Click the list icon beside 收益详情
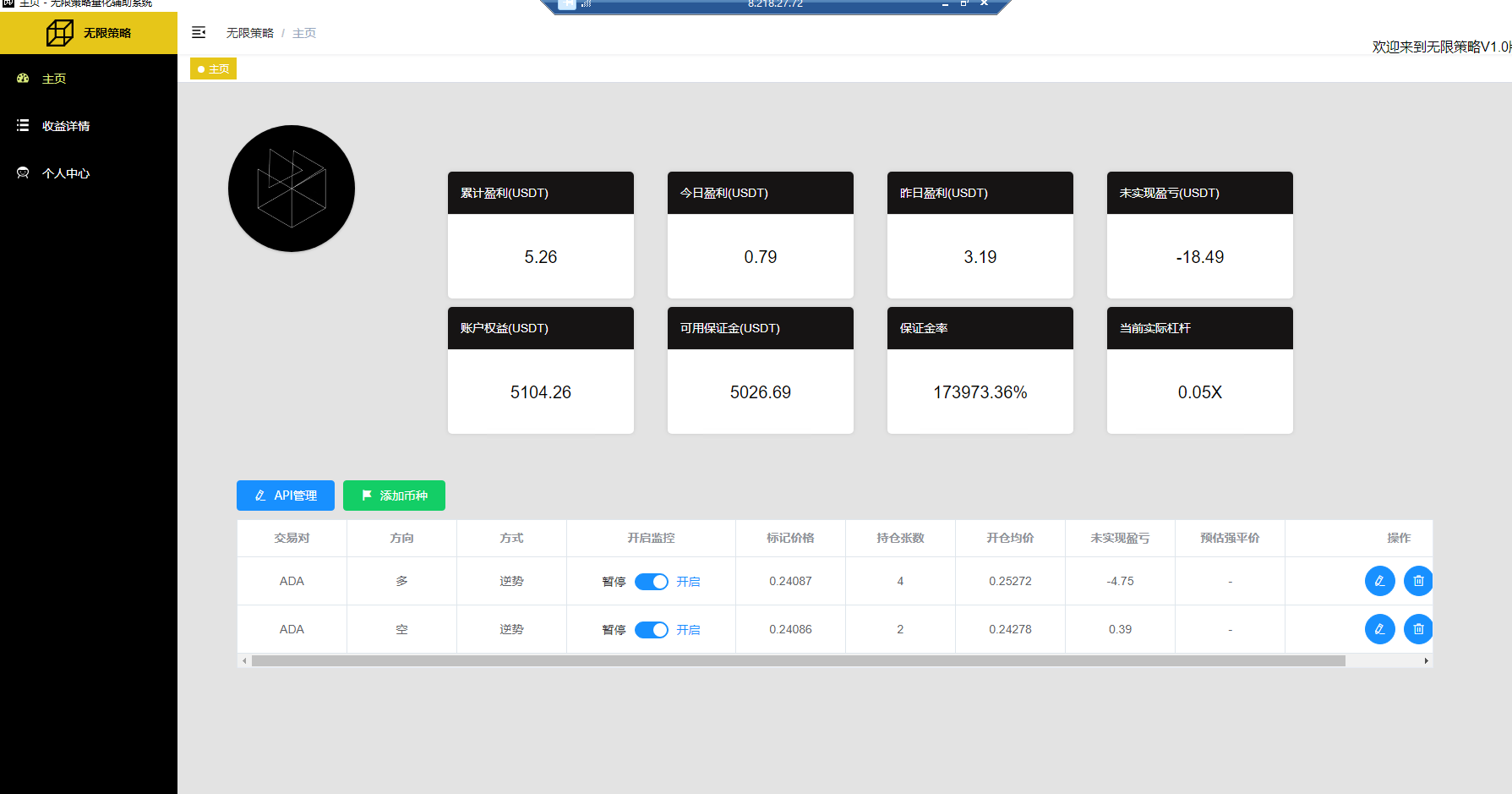1512x794 pixels. coord(23,125)
